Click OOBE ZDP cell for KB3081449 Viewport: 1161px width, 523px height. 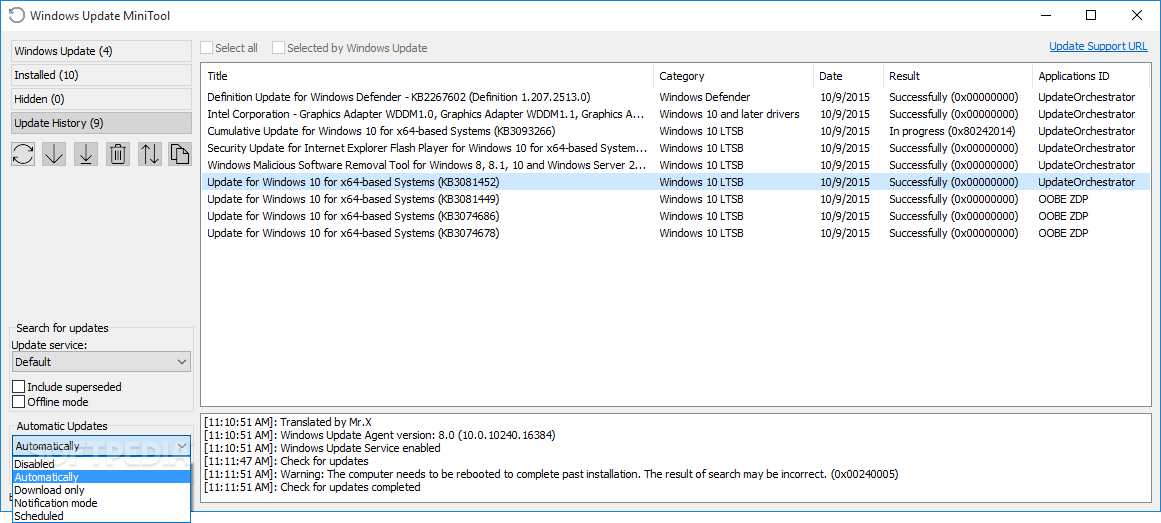pyautogui.click(x=1063, y=199)
